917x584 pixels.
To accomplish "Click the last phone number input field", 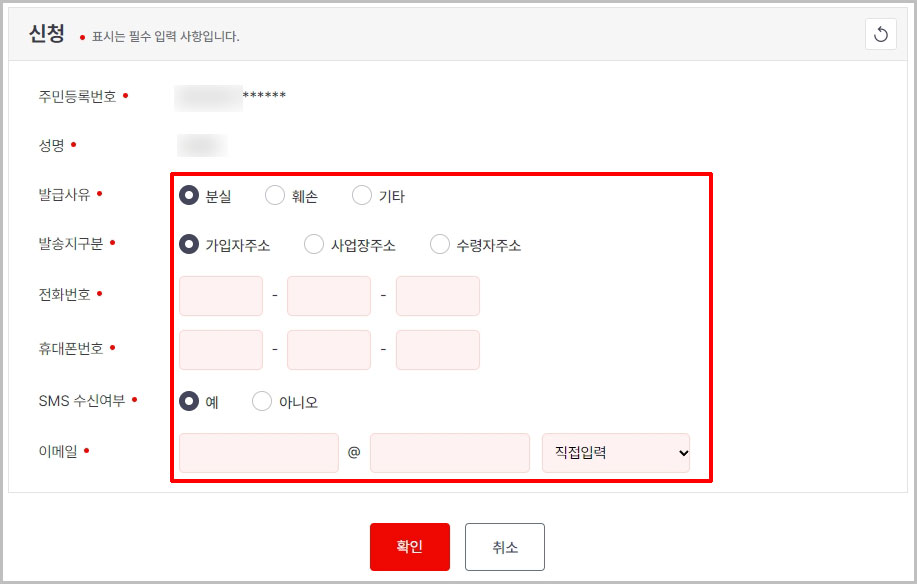I will [x=437, y=295].
